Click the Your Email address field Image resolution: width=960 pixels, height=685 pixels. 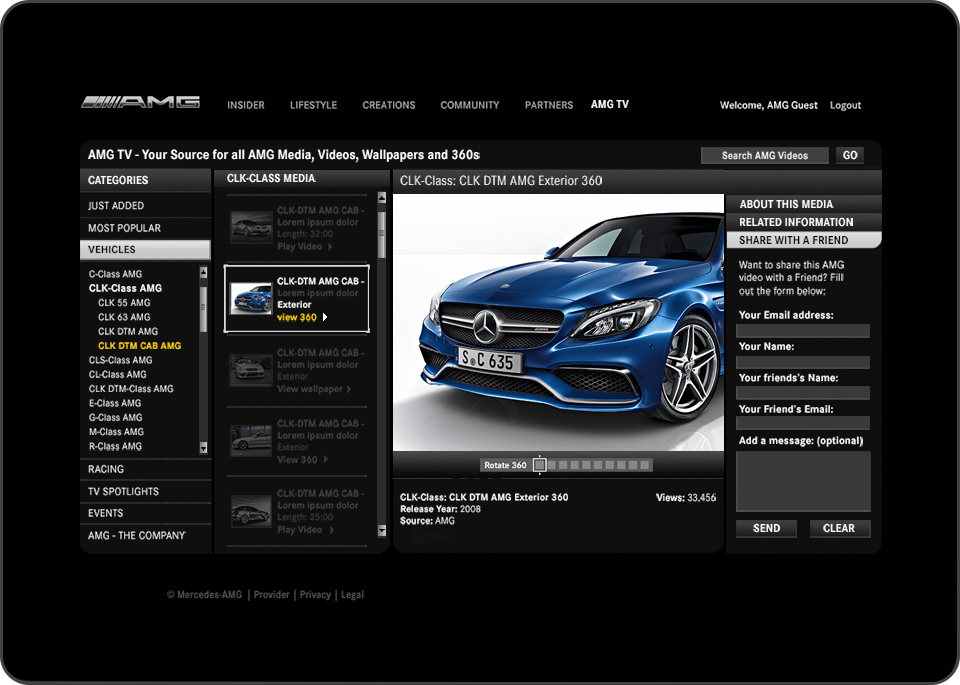pyautogui.click(x=803, y=331)
